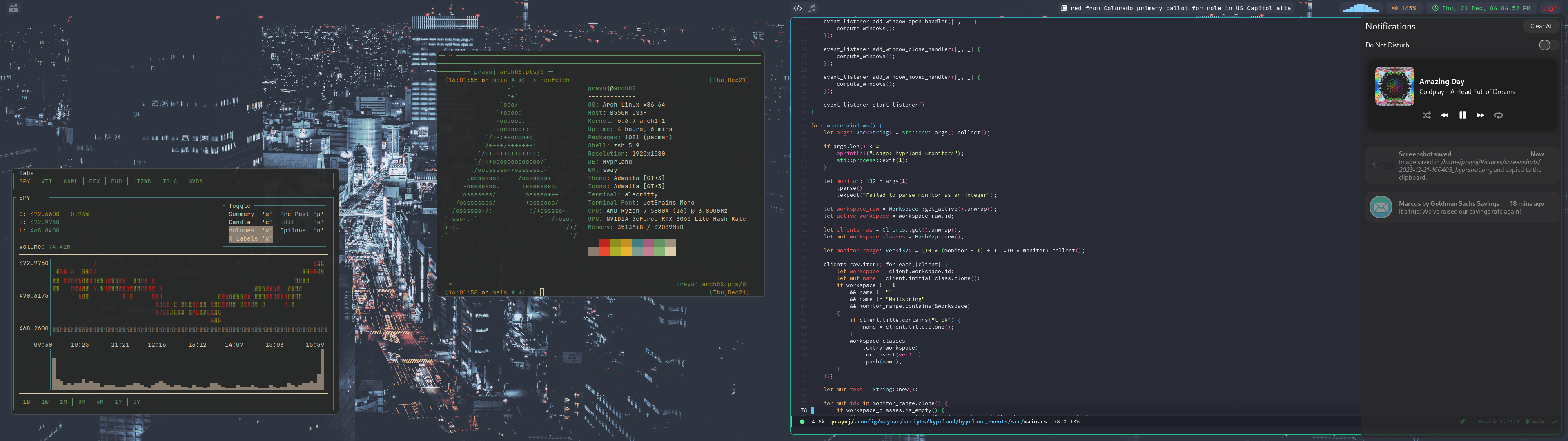Skip to previous track in media player
Image resolution: width=1568 pixels, height=441 pixels.
coord(1444,115)
